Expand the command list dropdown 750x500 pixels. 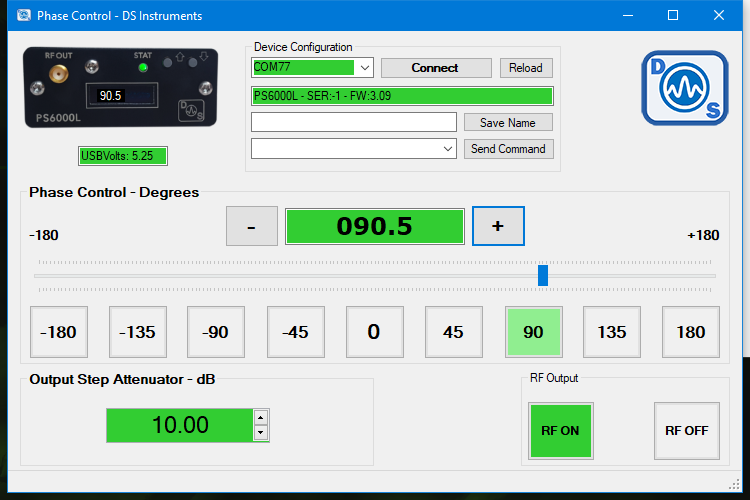pyautogui.click(x=448, y=149)
